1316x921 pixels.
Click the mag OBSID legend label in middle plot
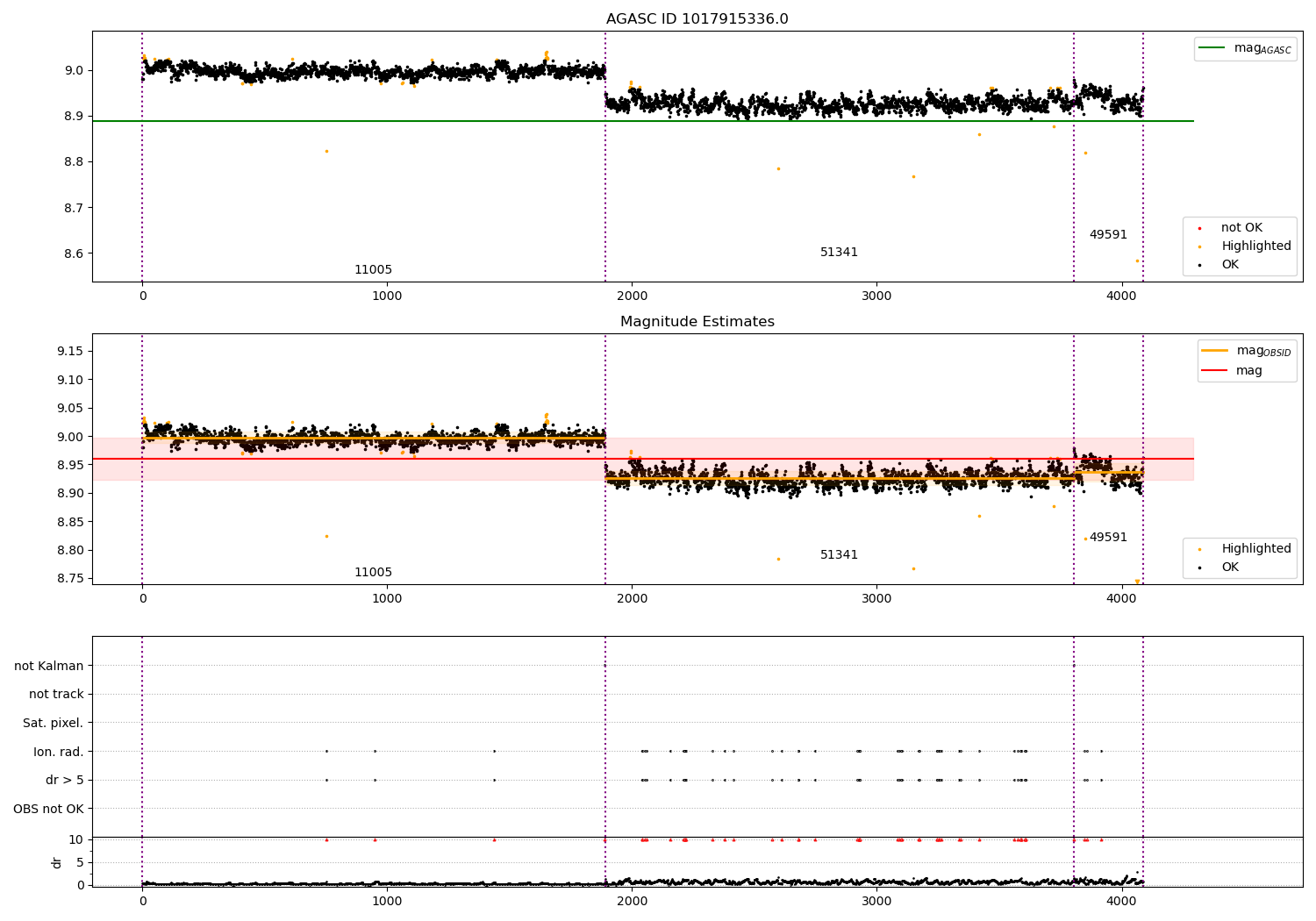click(x=1263, y=351)
